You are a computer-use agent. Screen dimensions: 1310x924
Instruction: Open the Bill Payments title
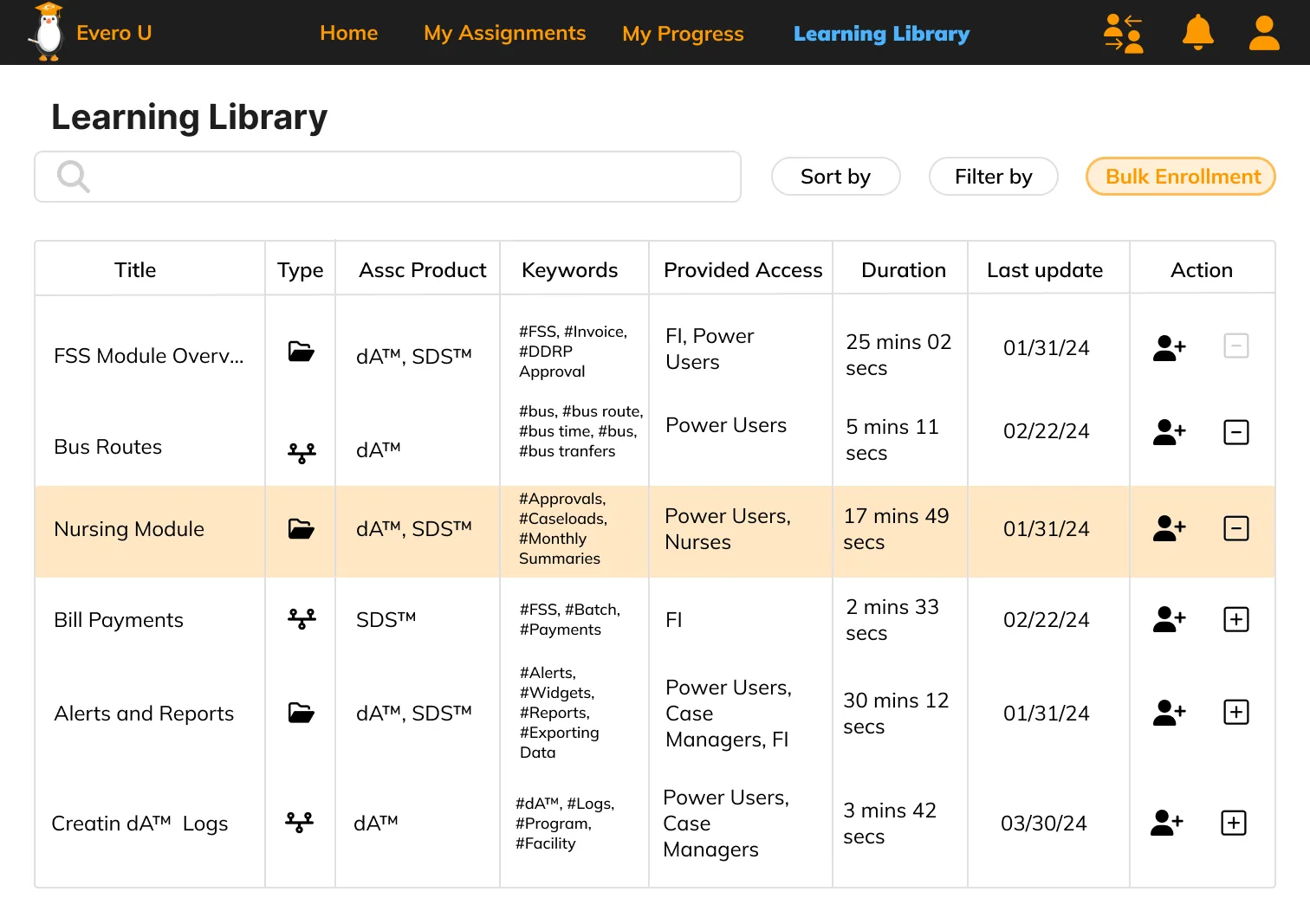tap(119, 620)
